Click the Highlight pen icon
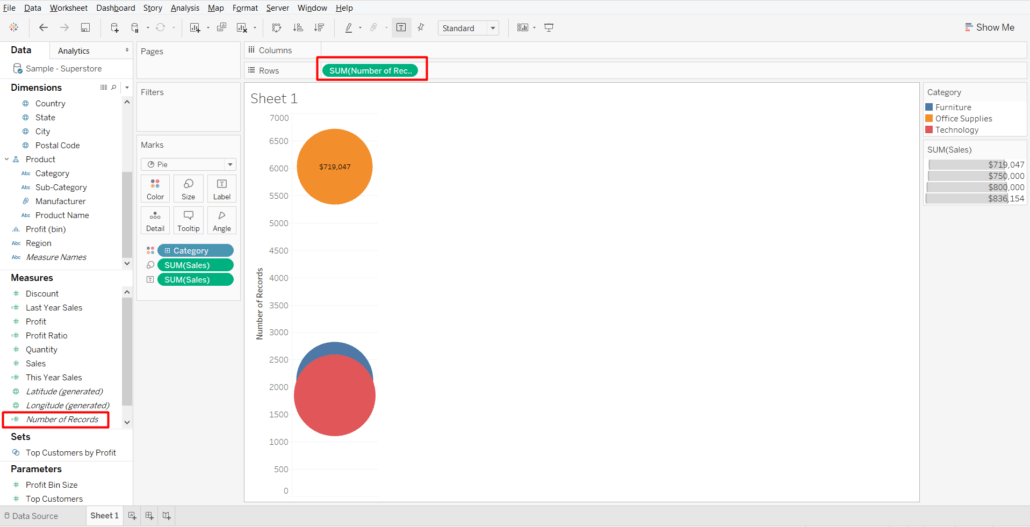This screenshot has width=1030, height=527. (x=349, y=28)
